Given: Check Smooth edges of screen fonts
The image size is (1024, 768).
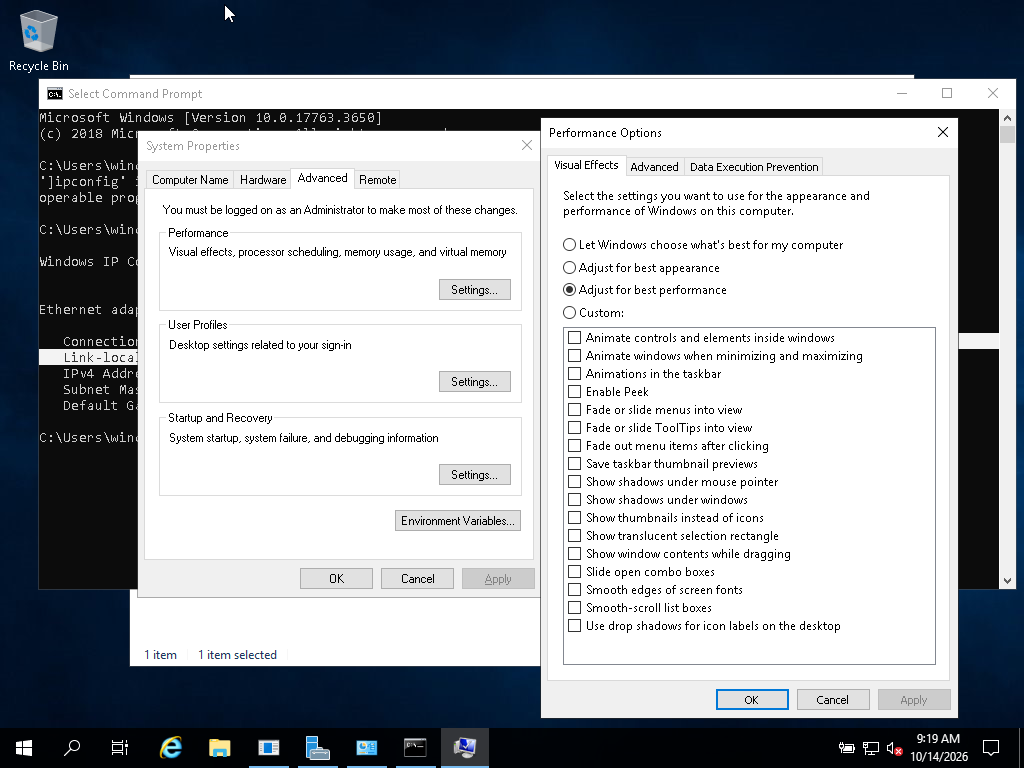Looking at the screenshot, I should pos(575,590).
